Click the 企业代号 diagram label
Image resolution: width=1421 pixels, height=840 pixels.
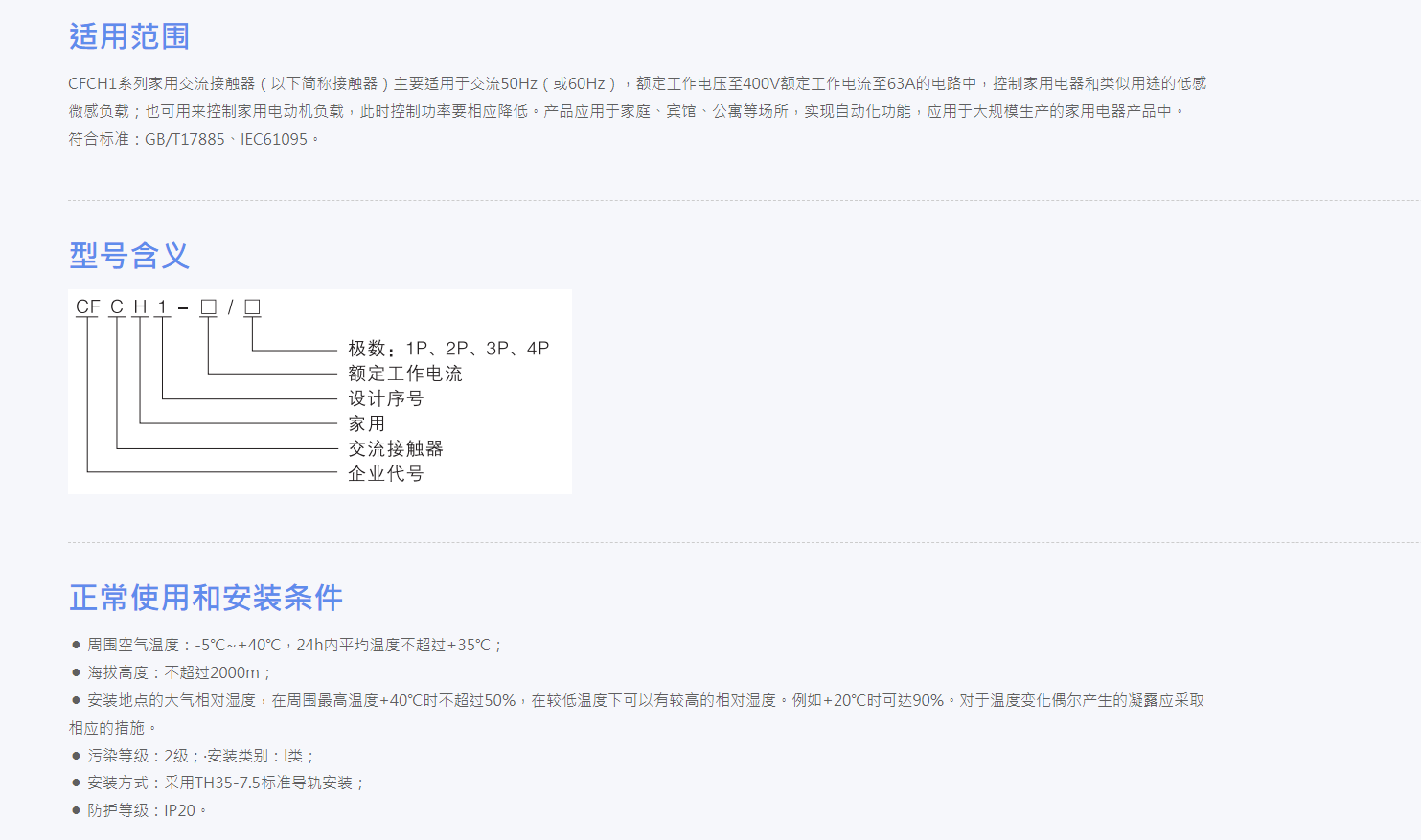coord(385,473)
